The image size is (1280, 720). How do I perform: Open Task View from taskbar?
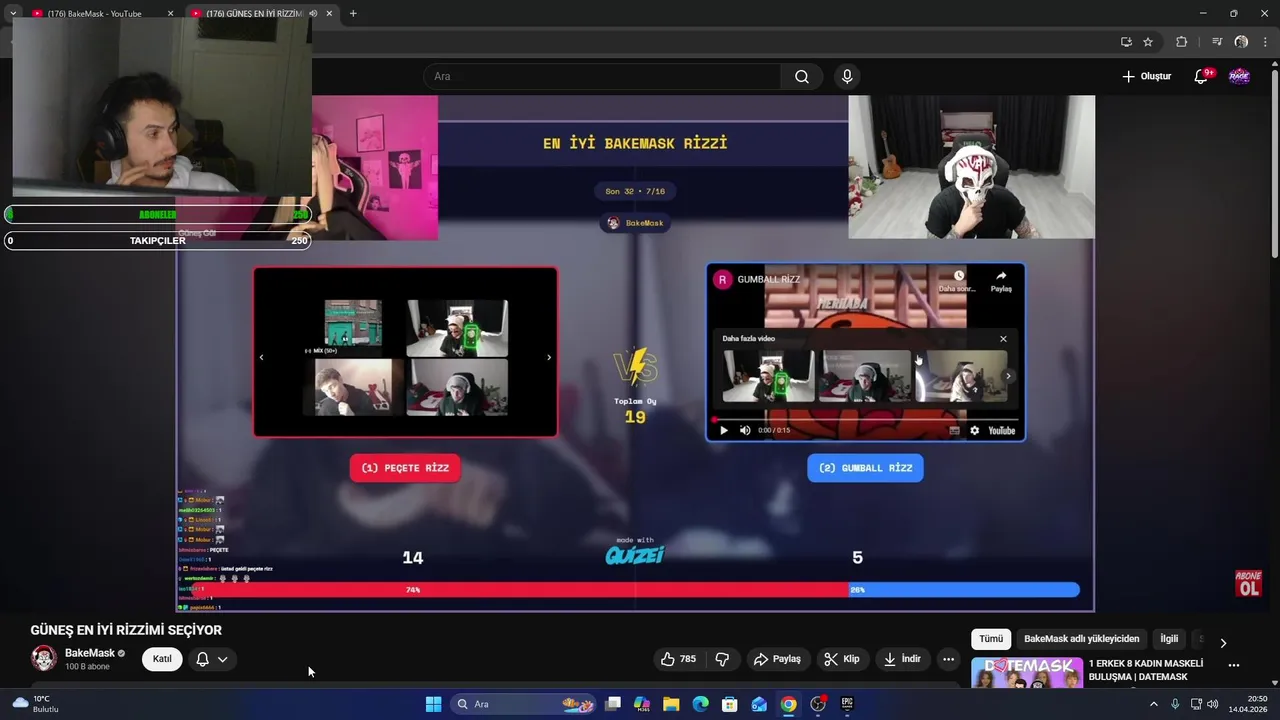click(613, 704)
